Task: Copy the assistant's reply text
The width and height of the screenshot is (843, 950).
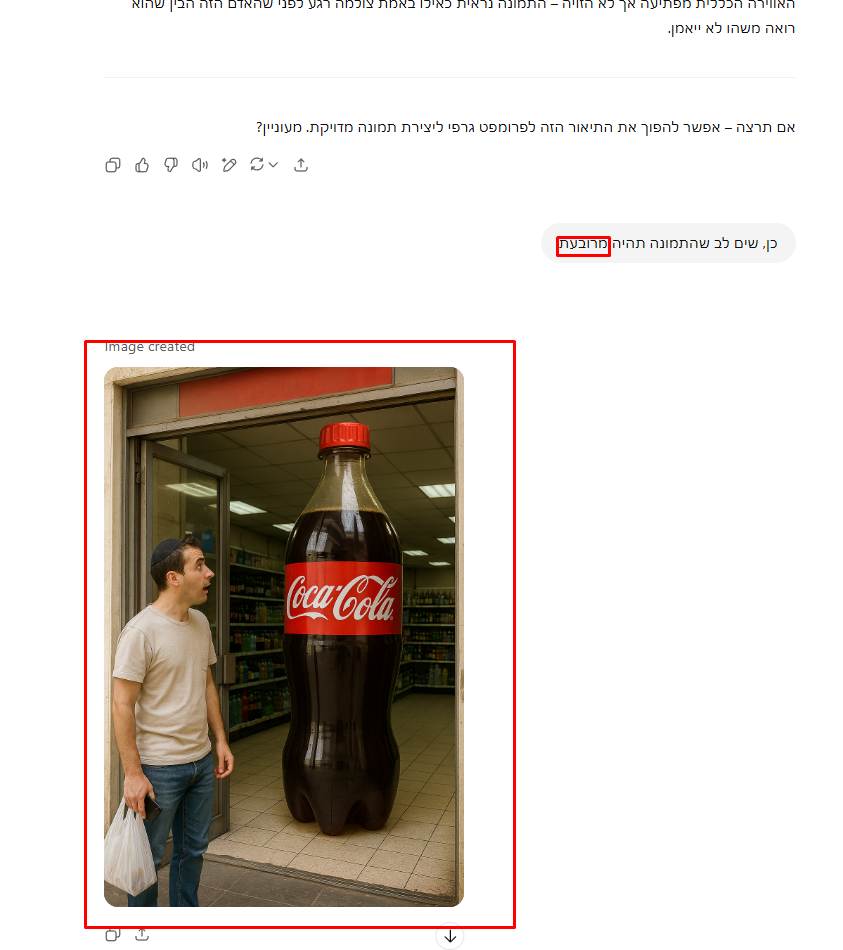Action: click(x=112, y=165)
